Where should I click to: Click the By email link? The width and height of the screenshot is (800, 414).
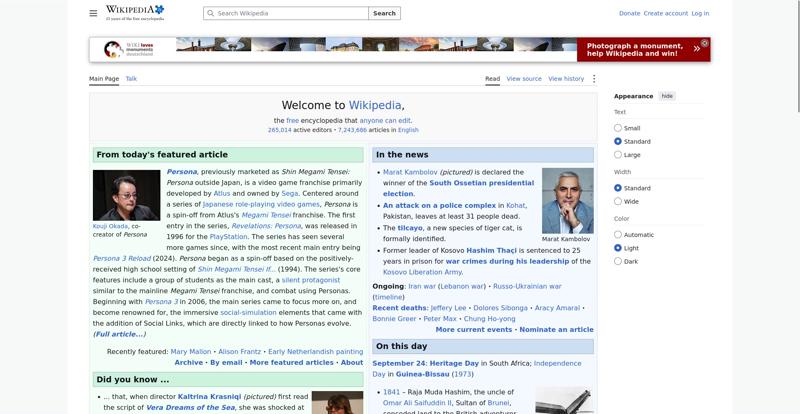pos(226,362)
